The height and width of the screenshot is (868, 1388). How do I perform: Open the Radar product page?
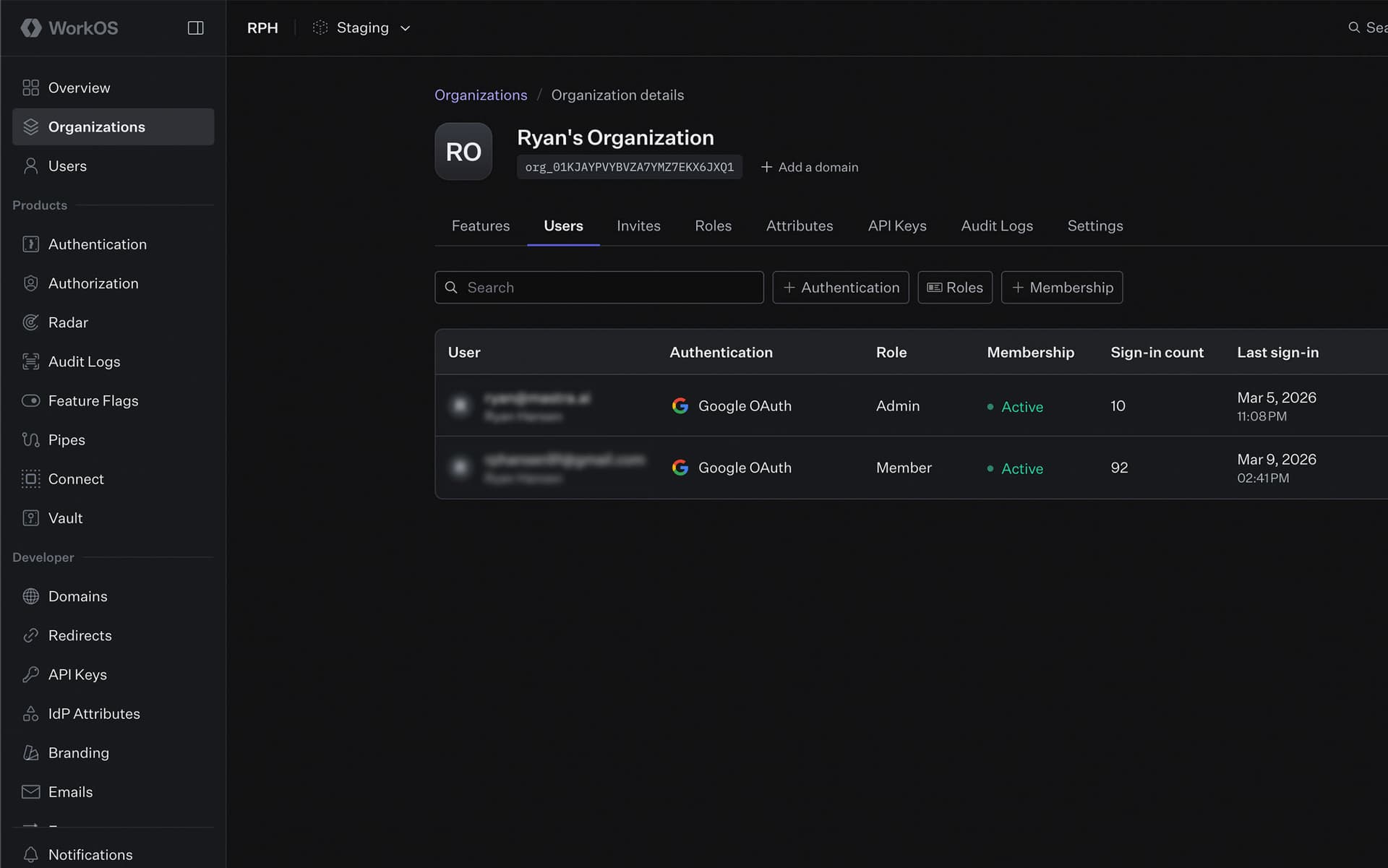[67, 322]
